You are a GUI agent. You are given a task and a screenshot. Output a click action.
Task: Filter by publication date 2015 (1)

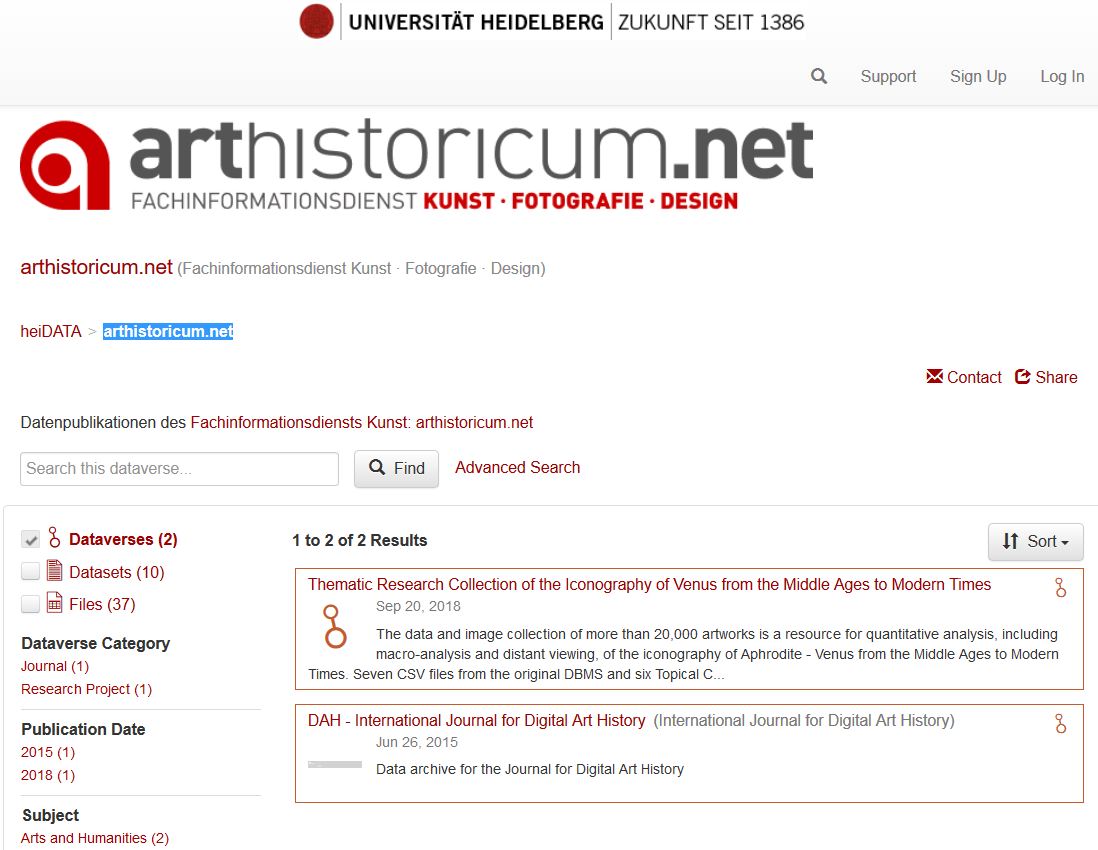pyautogui.click(x=48, y=752)
